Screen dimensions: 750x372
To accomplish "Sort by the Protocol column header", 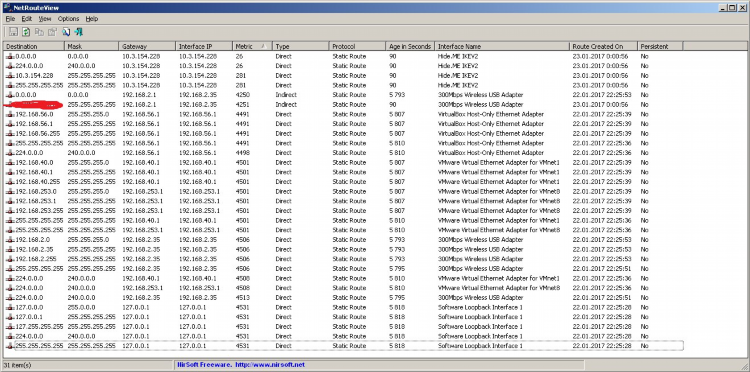I will tap(358, 46).
